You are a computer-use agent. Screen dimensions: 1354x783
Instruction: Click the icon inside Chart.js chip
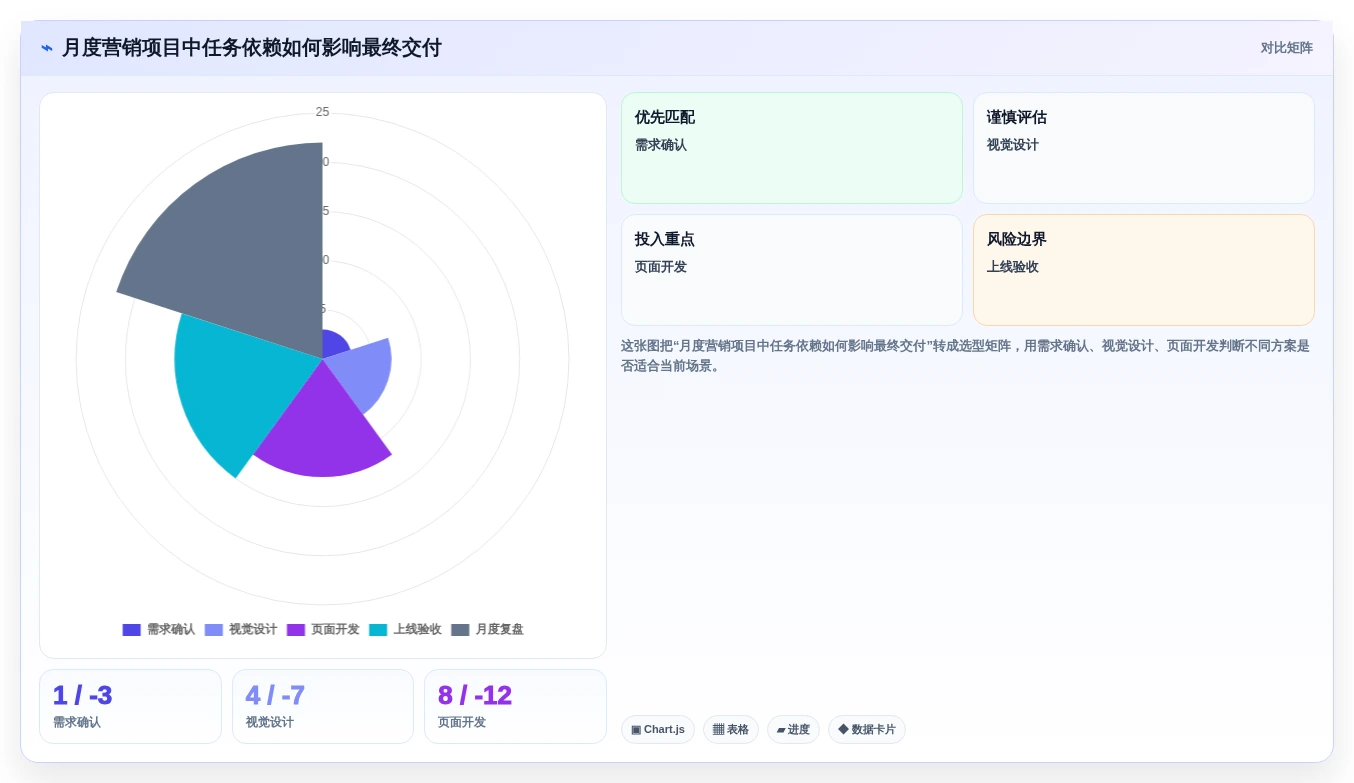pyautogui.click(x=636, y=730)
